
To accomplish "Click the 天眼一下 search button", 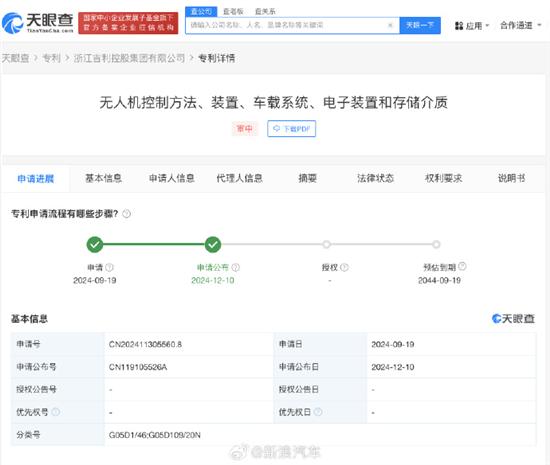I will [x=420, y=25].
